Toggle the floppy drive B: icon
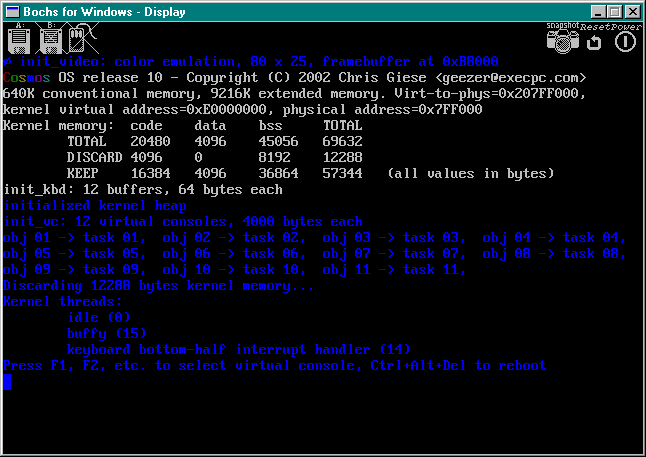This screenshot has width=646, height=457. click(51, 40)
